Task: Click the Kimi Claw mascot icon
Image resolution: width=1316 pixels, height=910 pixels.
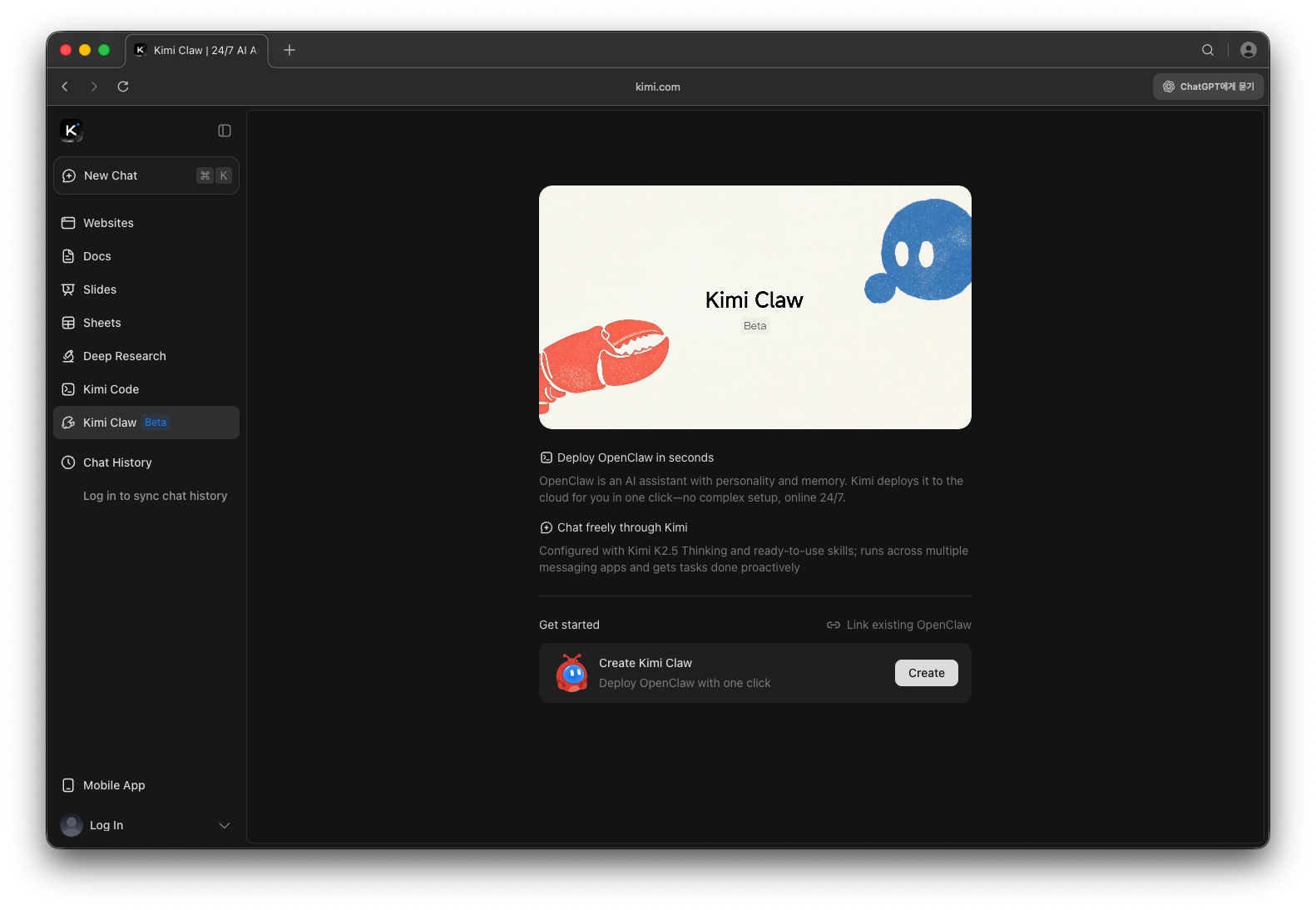Action: 572,673
